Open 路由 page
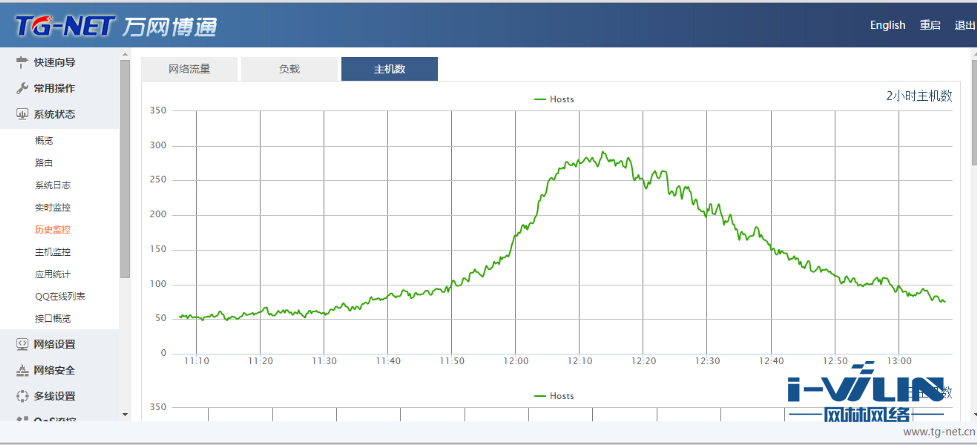 [x=44, y=163]
